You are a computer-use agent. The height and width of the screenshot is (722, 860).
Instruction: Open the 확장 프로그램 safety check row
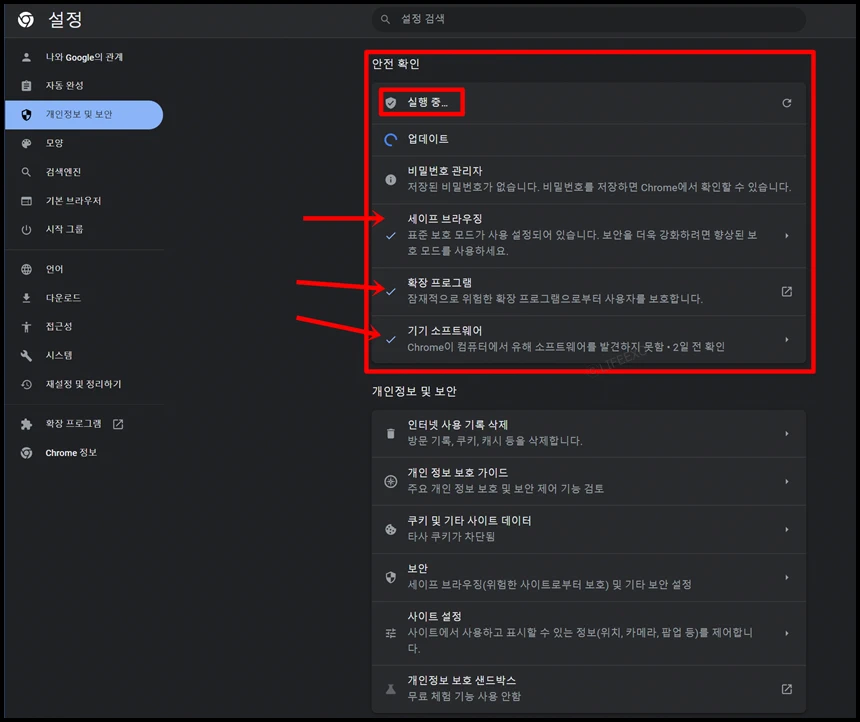pyautogui.click(x=589, y=291)
